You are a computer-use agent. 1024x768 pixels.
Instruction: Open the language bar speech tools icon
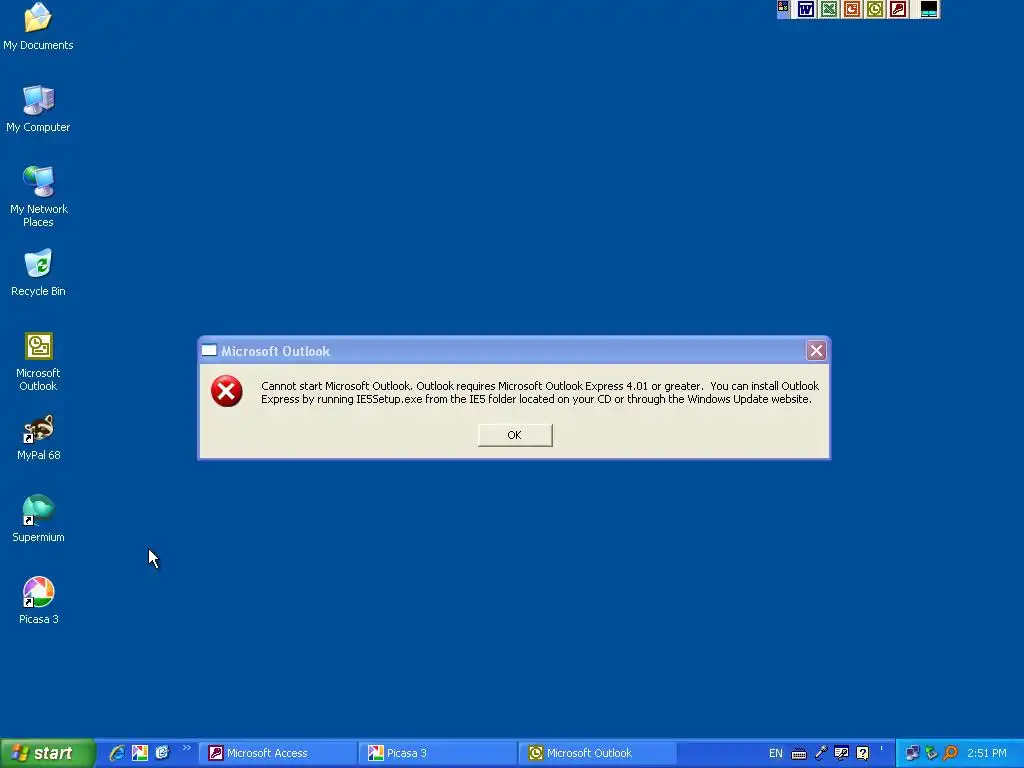point(841,754)
